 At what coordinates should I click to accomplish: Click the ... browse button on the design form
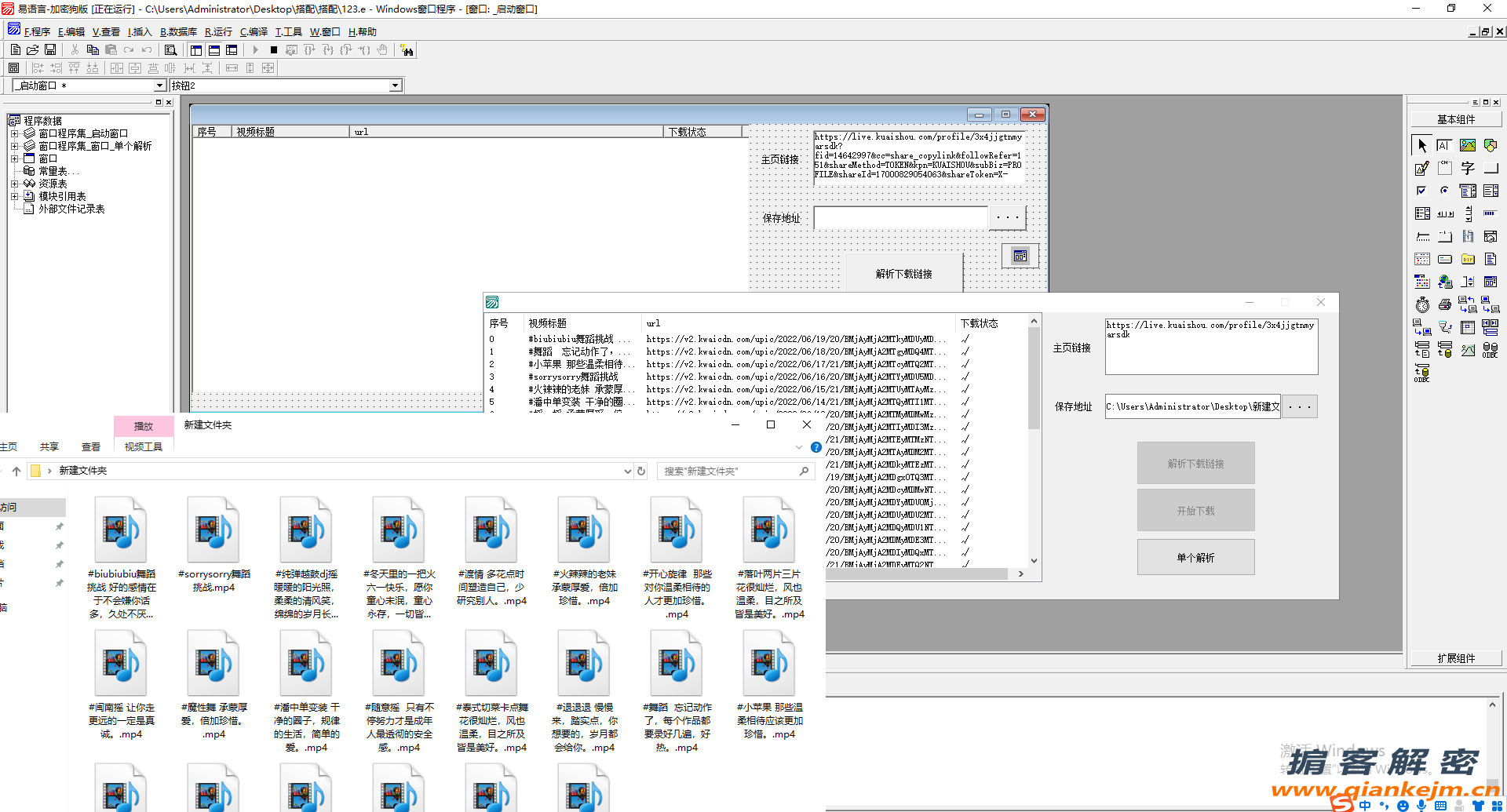pos(1007,217)
